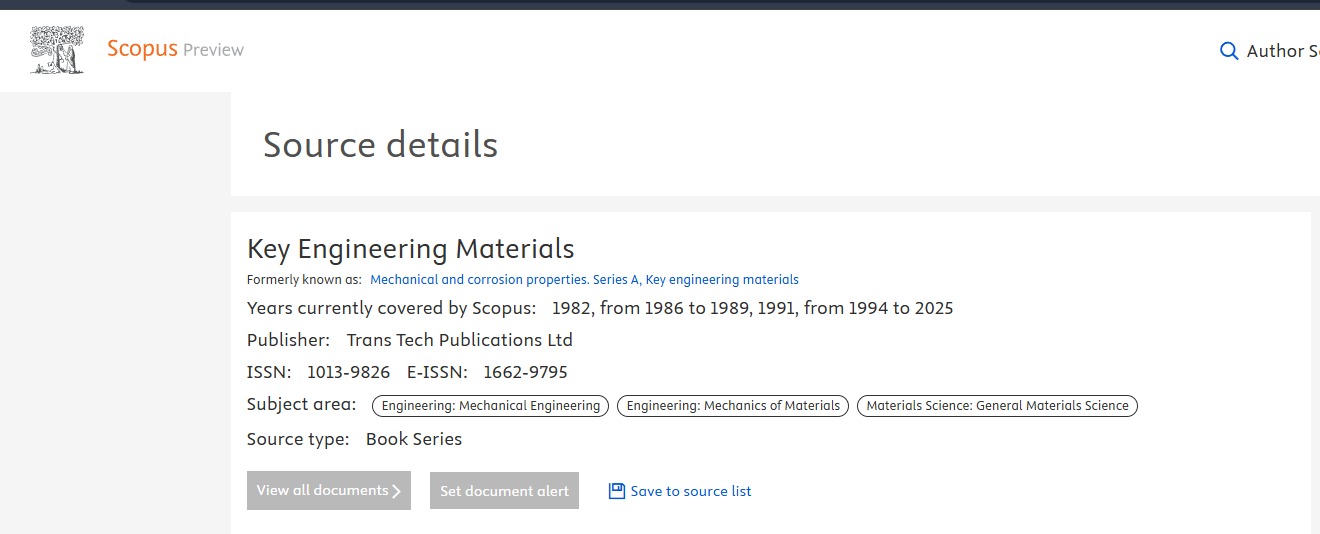Click the Scopus coverage years text
This screenshot has height=534, width=1320.
click(x=752, y=308)
